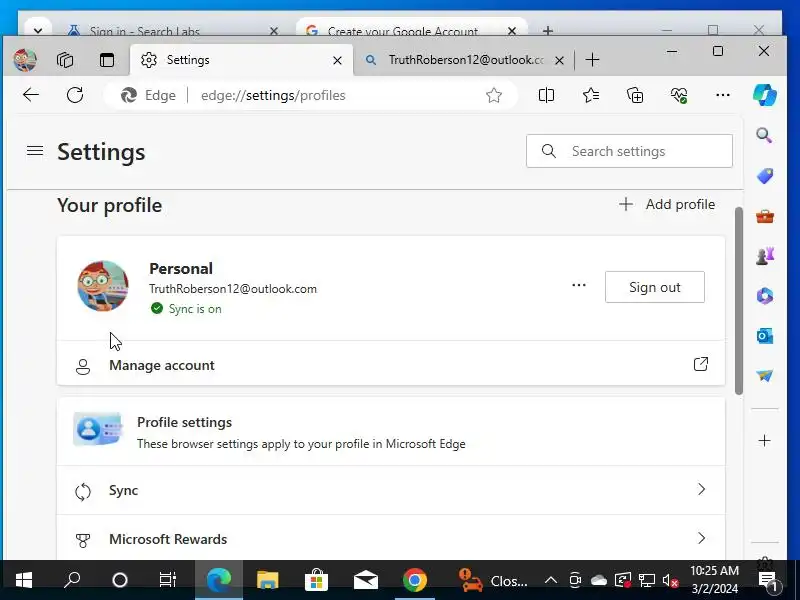Open Chrome tab search dropdown arrow
800x600 pixels.
pos(37,30)
